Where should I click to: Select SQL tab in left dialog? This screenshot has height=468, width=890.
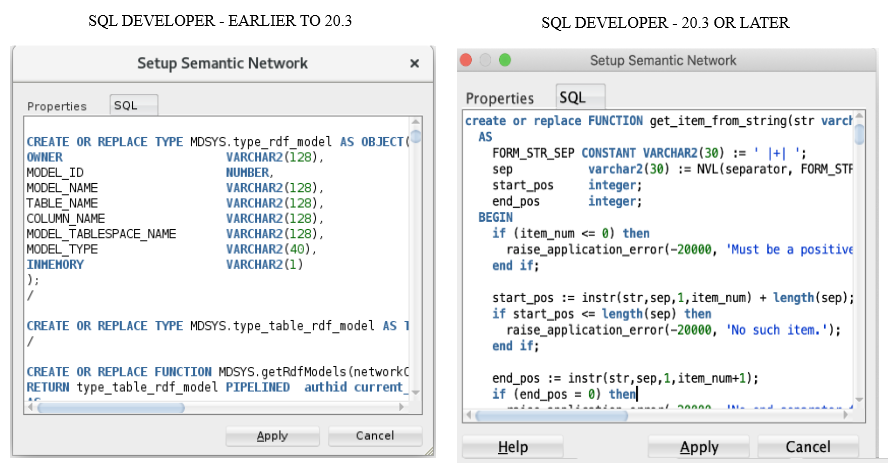click(133, 105)
